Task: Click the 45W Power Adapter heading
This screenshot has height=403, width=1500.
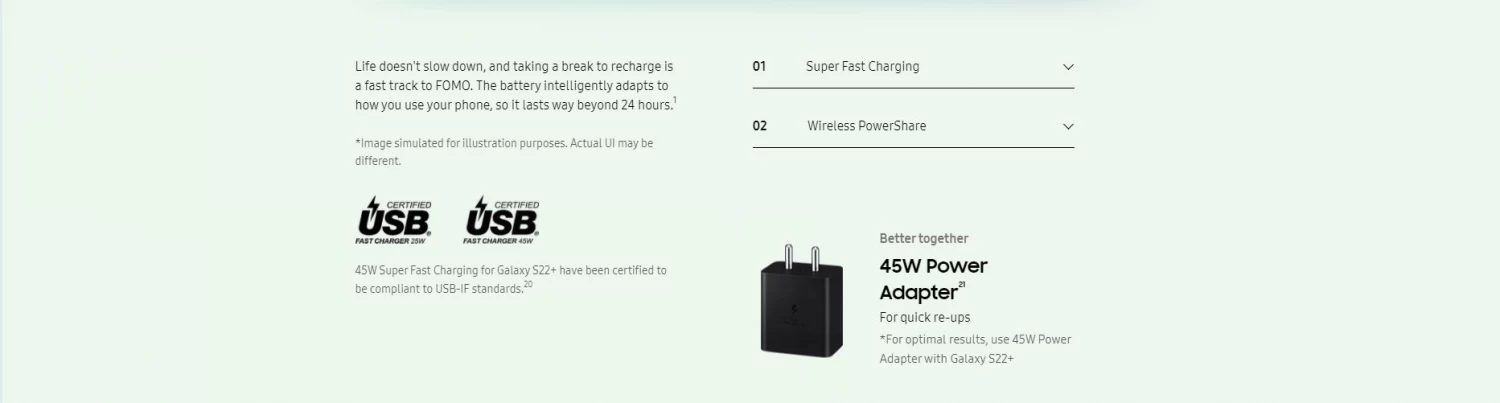Action: pos(933,279)
